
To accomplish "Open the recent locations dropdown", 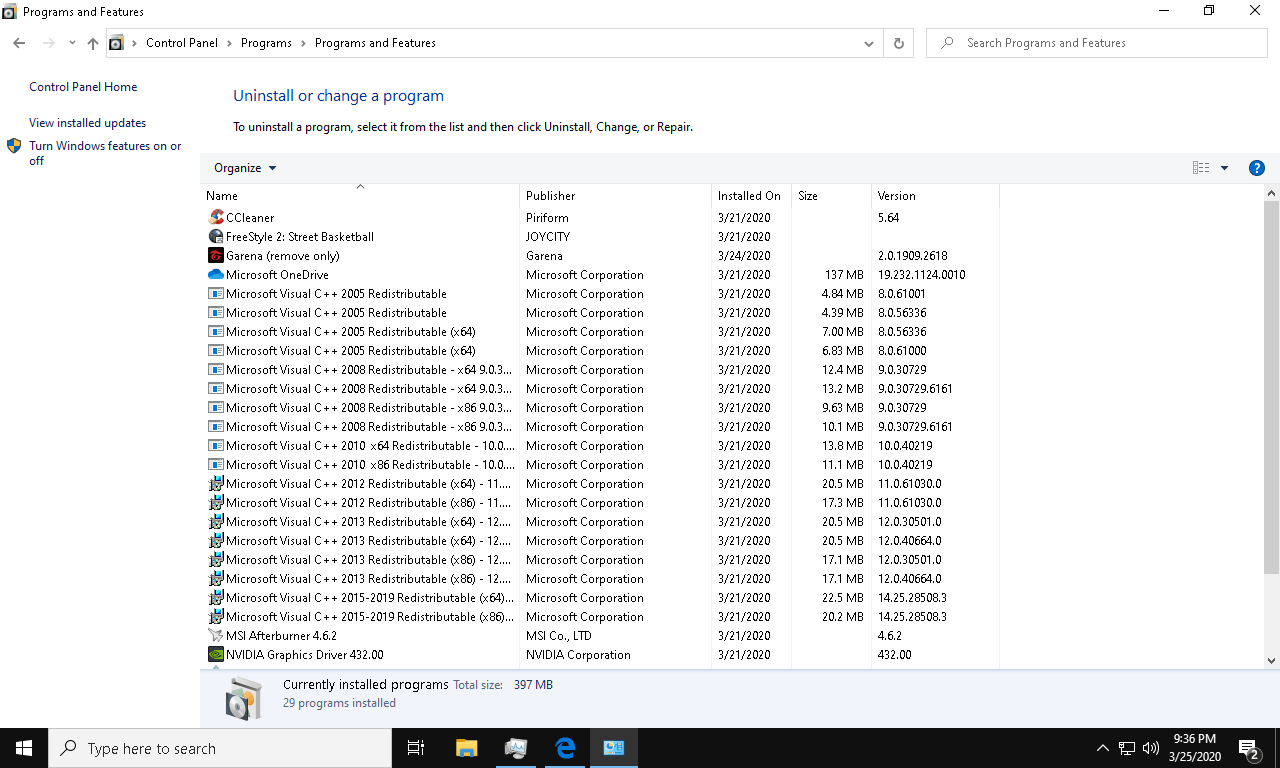I will (x=72, y=43).
